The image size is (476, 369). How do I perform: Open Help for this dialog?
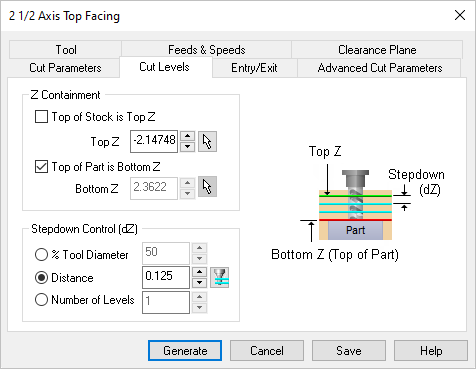click(431, 351)
